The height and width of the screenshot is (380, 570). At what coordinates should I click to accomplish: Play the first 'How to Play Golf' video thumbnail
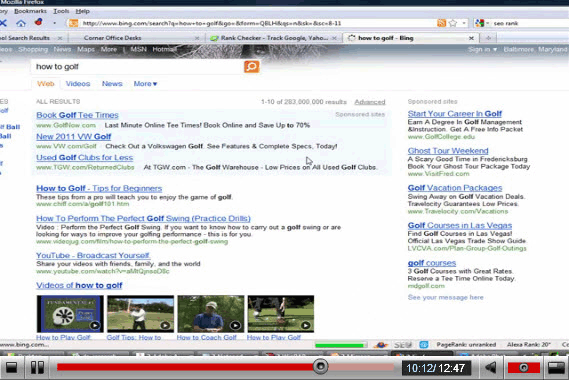point(70,314)
